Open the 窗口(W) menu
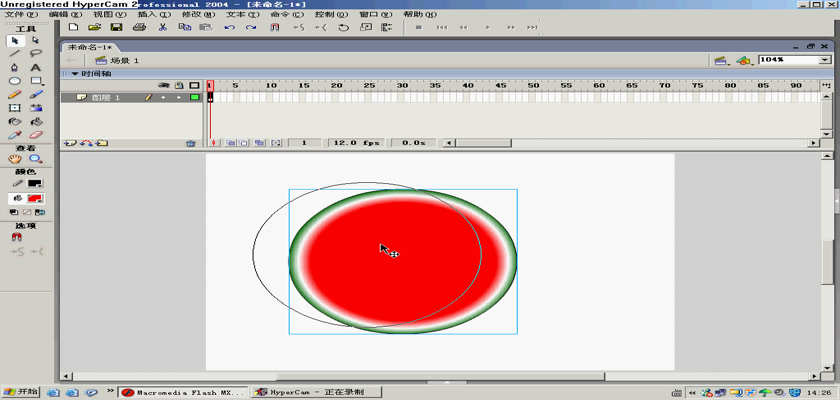This screenshot has height=400, width=840. coord(376,14)
